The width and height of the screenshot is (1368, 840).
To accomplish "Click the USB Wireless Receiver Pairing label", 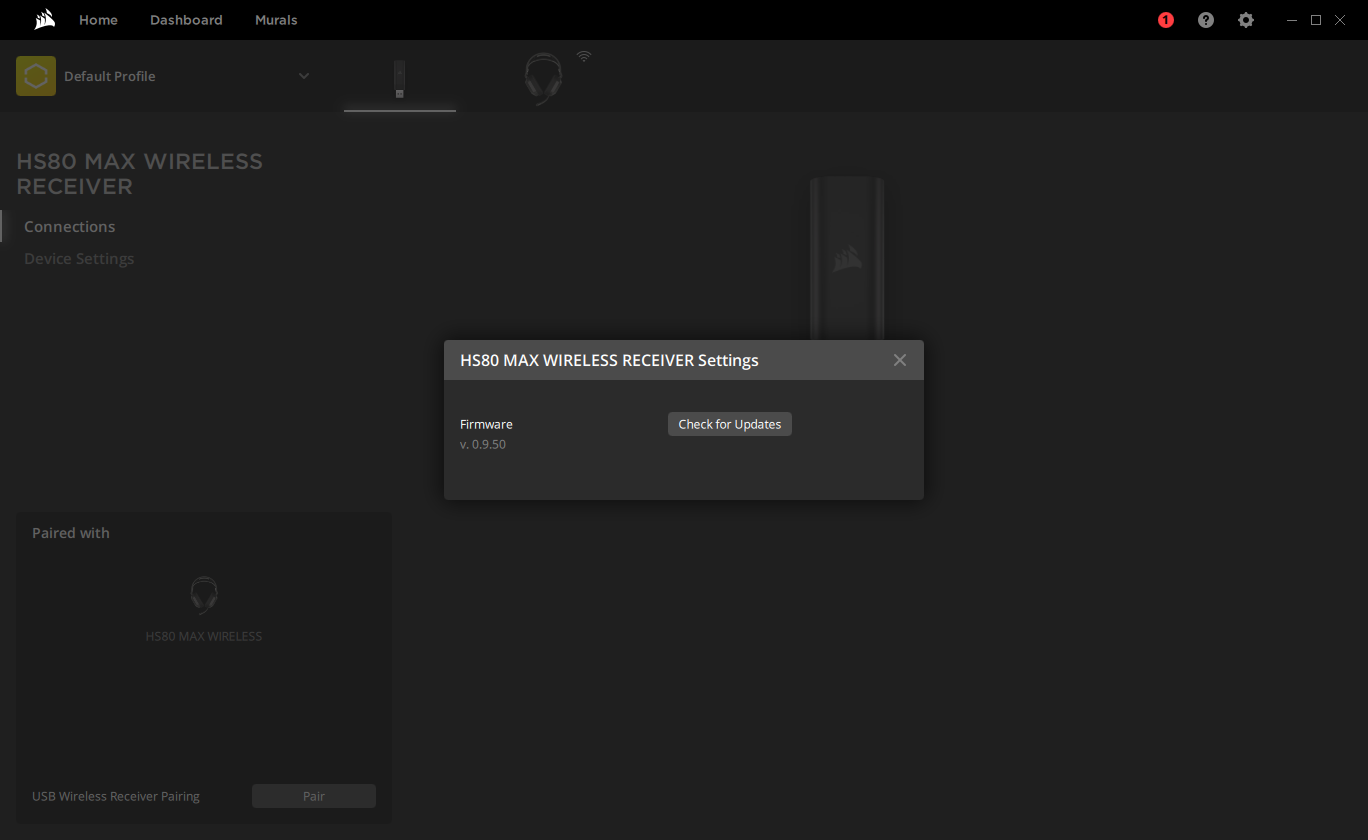I will tap(116, 797).
